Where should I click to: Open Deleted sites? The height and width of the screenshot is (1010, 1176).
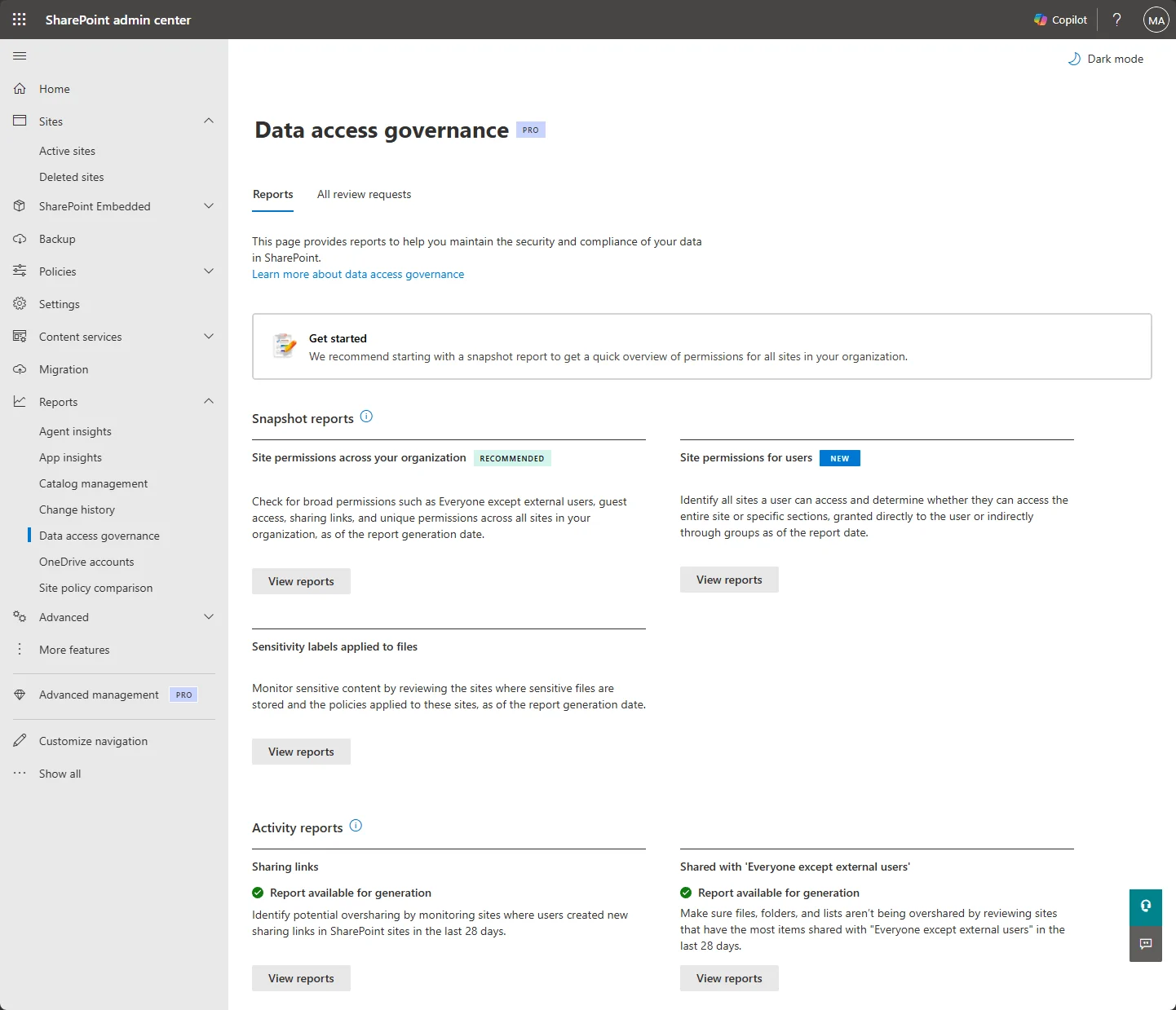click(x=72, y=177)
